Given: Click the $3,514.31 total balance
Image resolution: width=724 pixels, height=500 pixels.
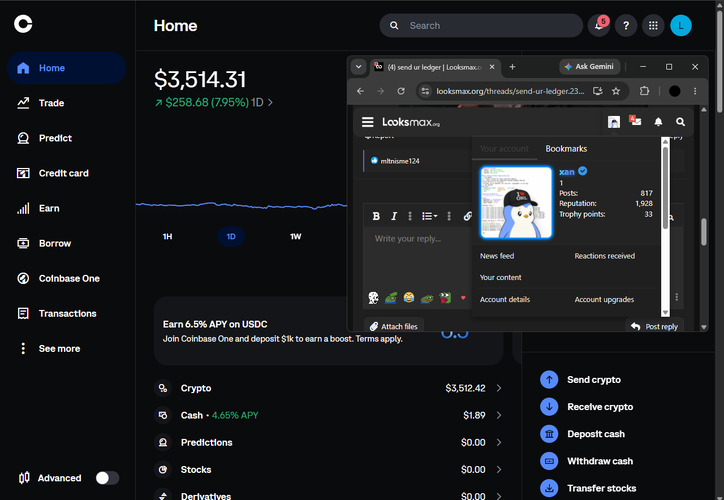Looking at the screenshot, I should pyautogui.click(x=200, y=79).
